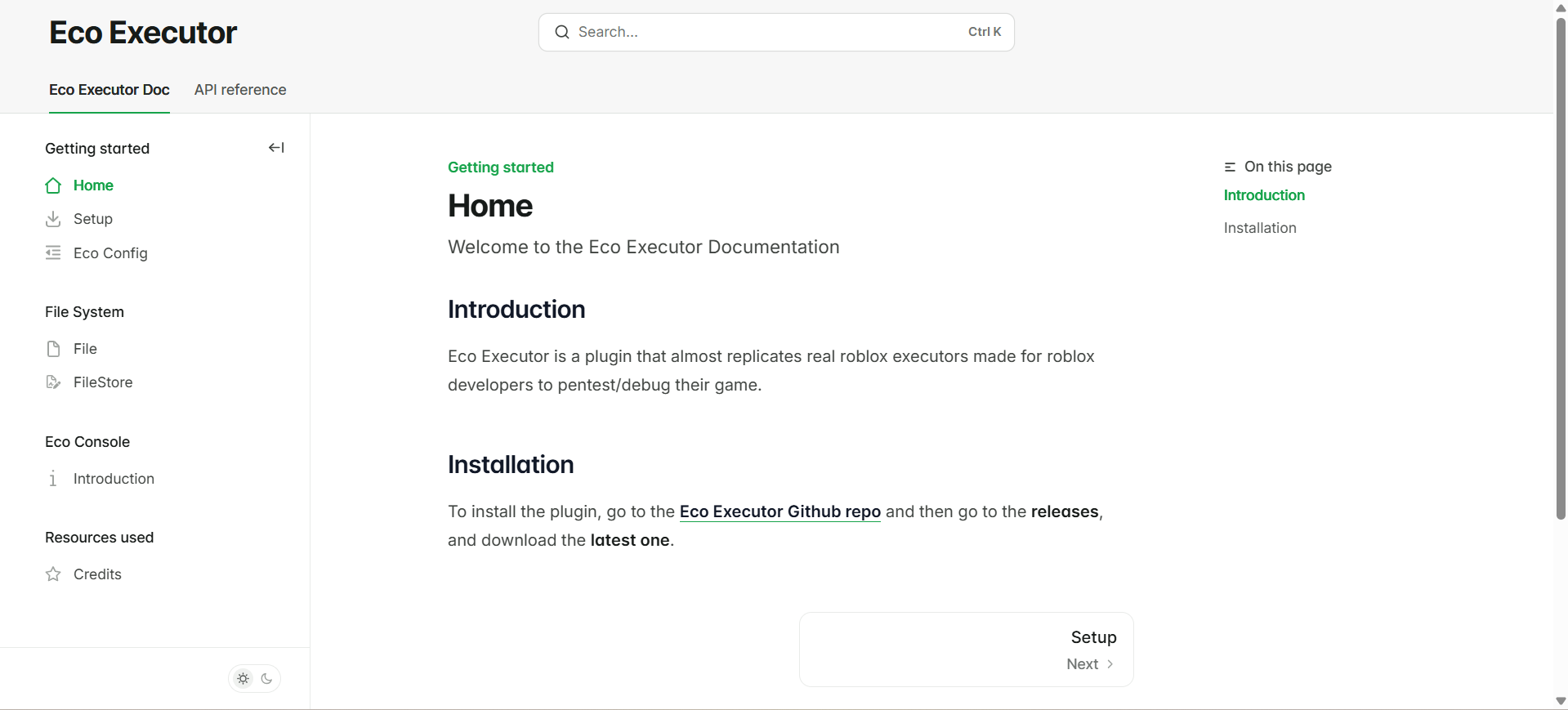Click the Eco Console sidebar group label

click(x=87, y=442)
